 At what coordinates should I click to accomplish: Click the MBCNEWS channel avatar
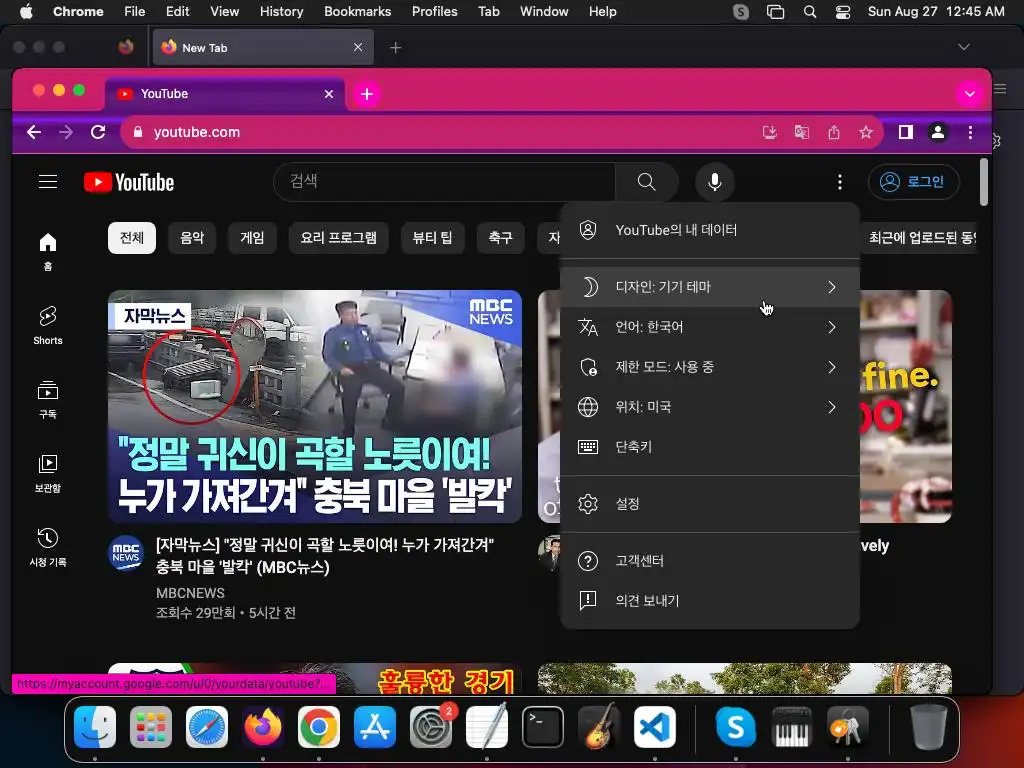pos(125,552)
